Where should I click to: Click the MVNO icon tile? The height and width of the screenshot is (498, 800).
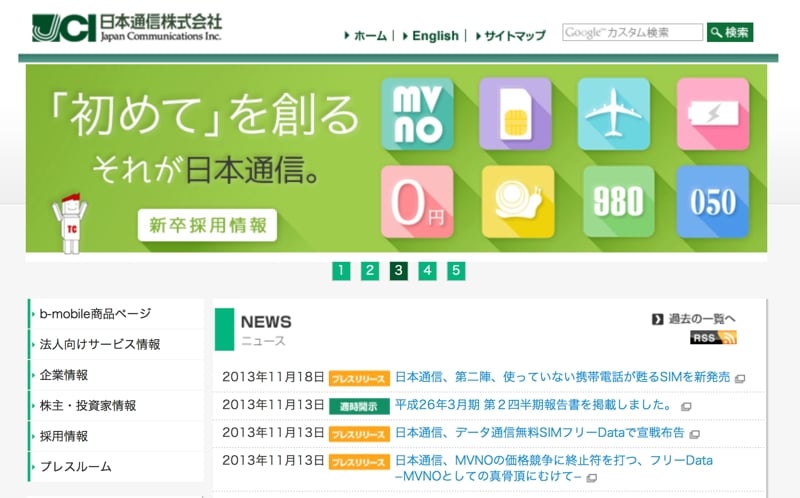(x=417, y=114)
